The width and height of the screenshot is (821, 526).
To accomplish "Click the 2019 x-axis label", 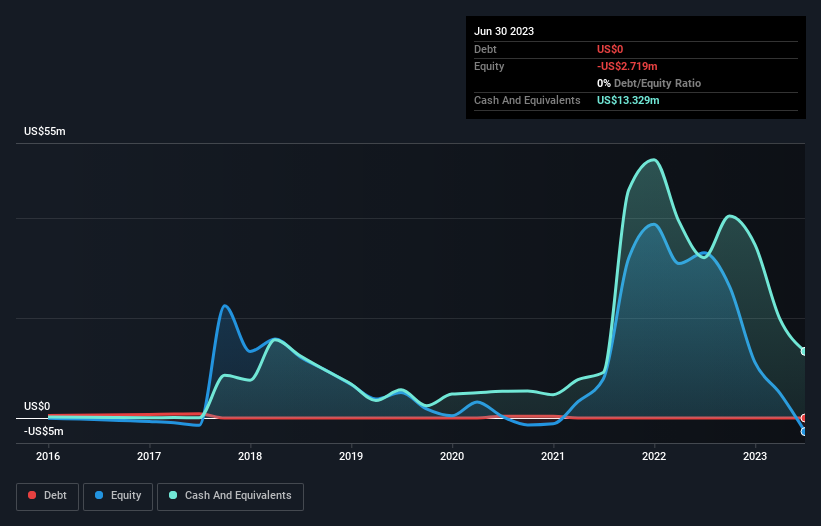I will click(x=351, y=456).
